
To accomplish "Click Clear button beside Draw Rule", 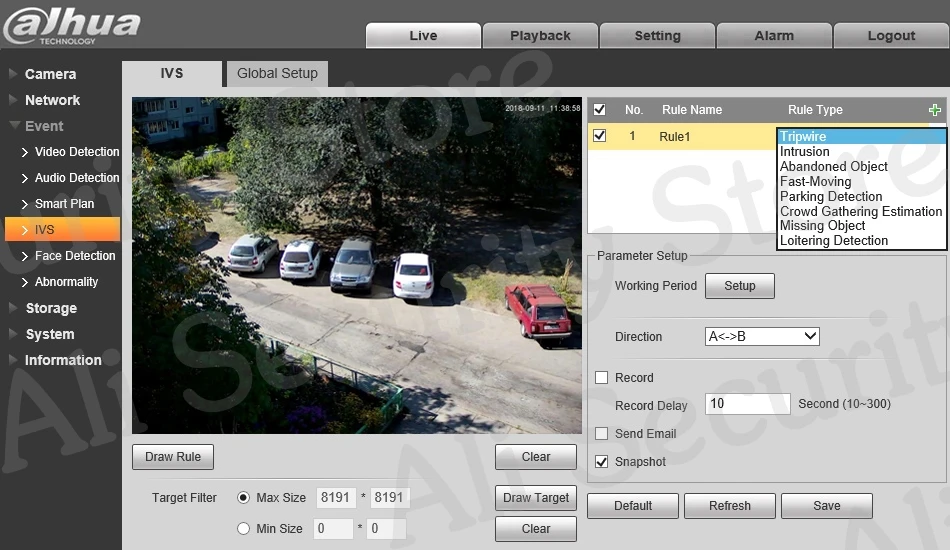I will pos(536,457).
